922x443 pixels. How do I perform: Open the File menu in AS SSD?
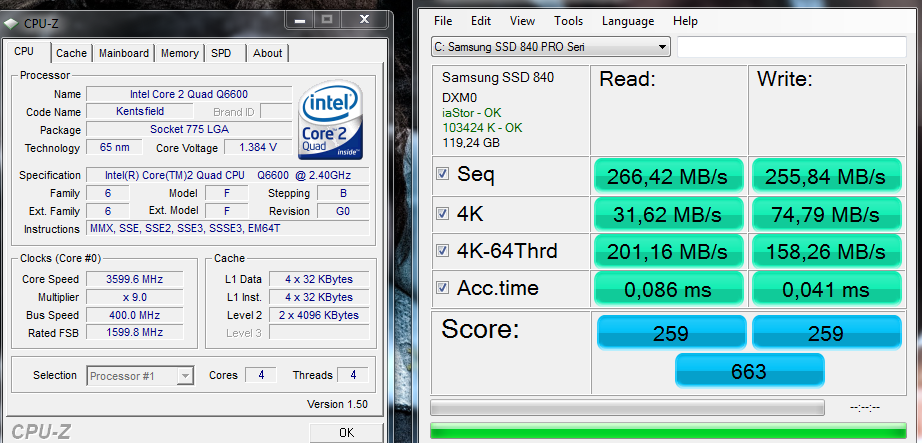tap(443, 21)
